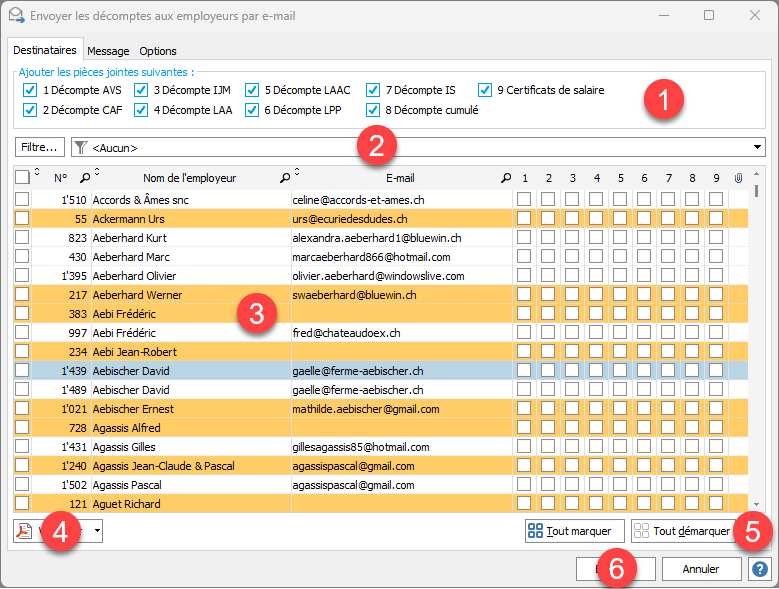Open the Options tab

pyautogui.click(x=158, y=51)
